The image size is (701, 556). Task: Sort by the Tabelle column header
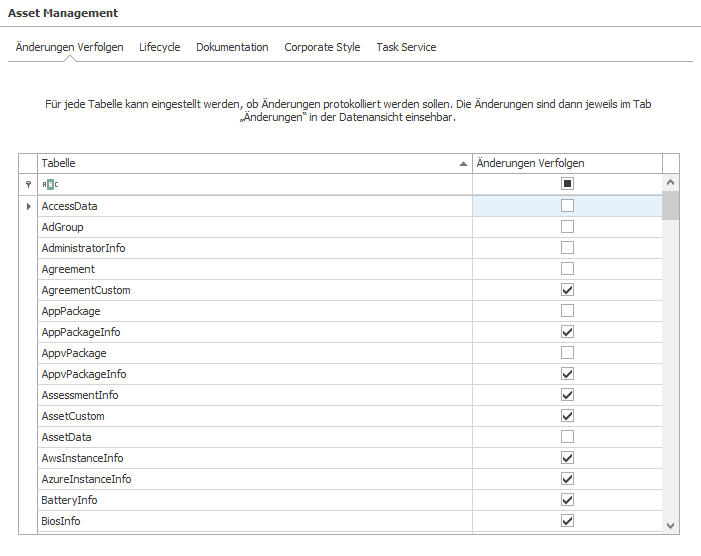(255, 163)
